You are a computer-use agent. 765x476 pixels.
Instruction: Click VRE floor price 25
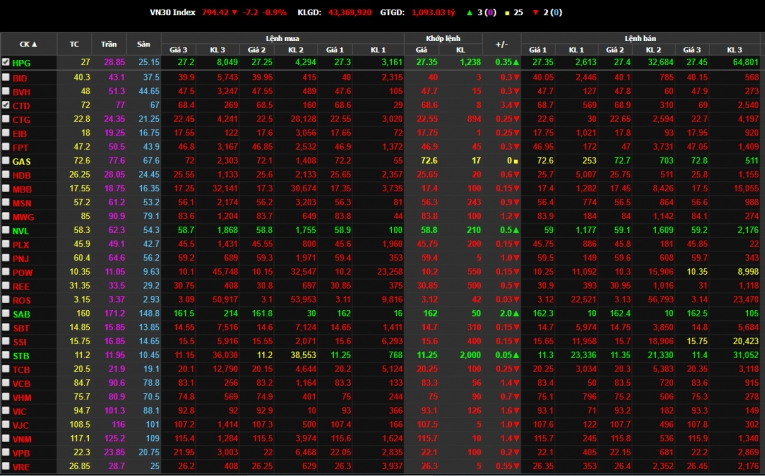click(154, 466)
